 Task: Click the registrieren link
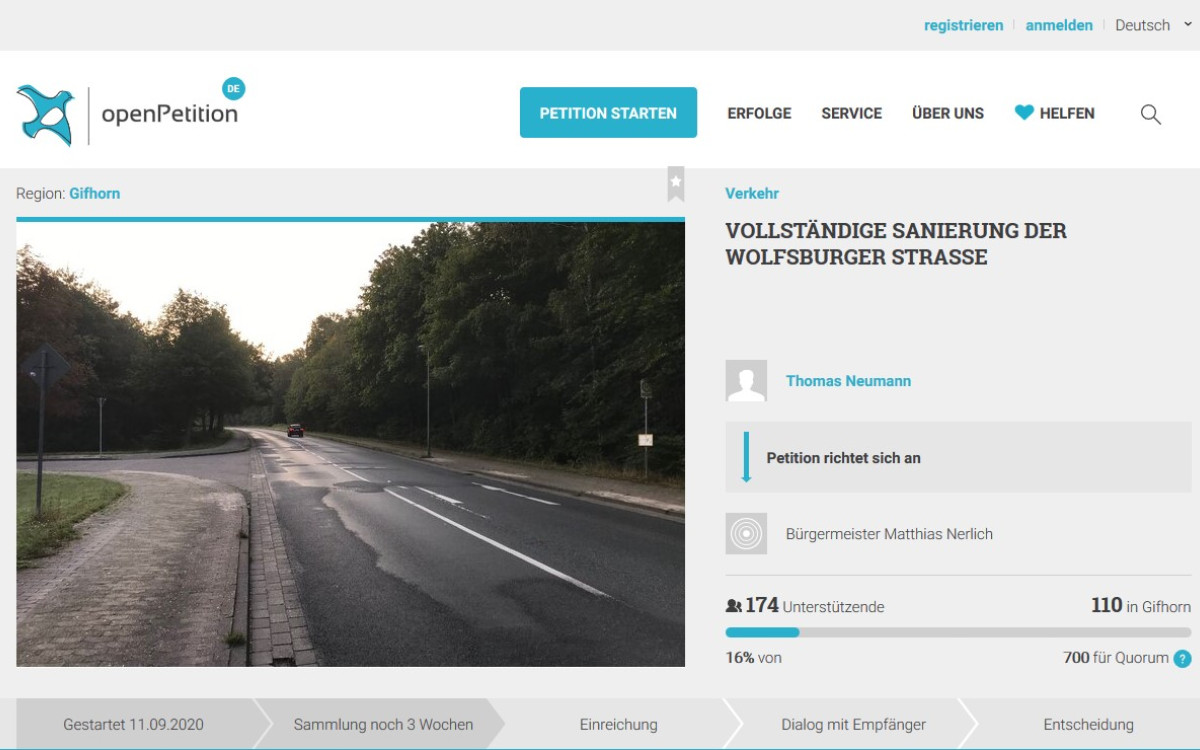pyautogui.click(x=963, y=25)
